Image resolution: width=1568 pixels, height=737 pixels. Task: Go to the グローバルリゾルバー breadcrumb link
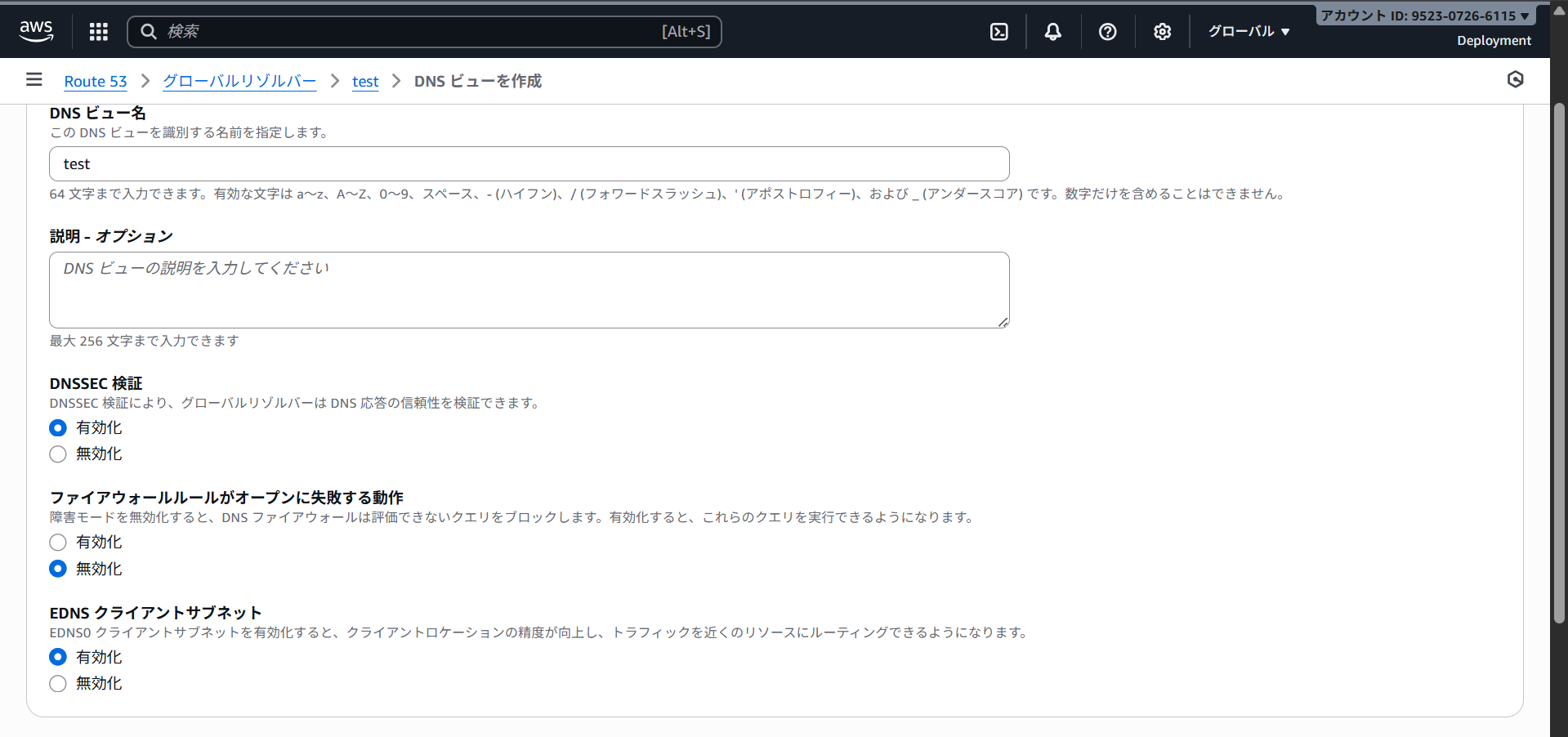tap(239, 81)
